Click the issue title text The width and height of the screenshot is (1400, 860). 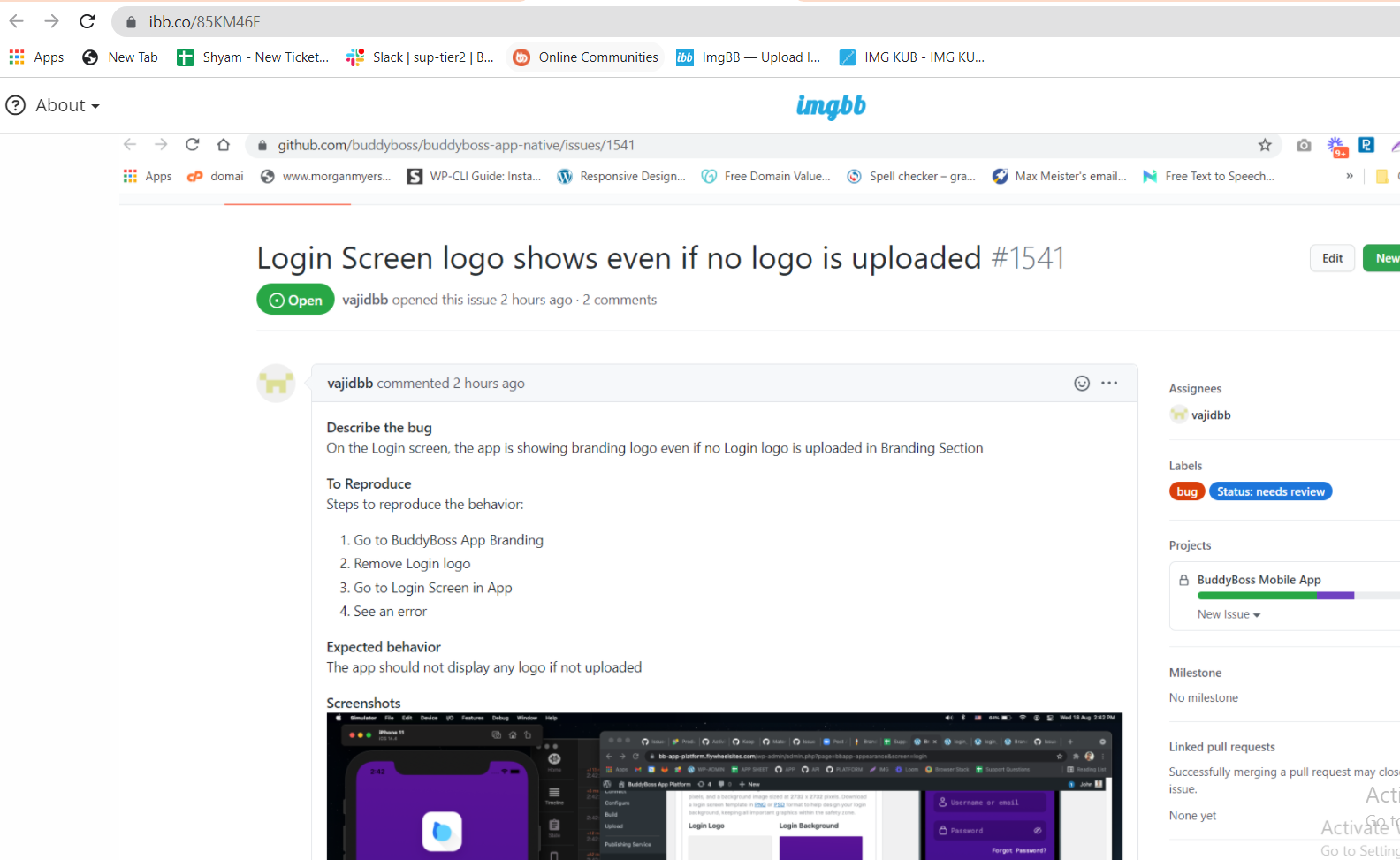619,258
